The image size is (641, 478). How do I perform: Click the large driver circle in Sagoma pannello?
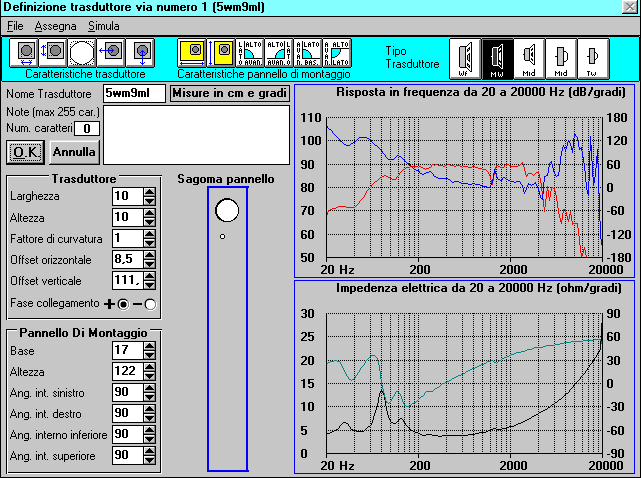tap(227, 210)
